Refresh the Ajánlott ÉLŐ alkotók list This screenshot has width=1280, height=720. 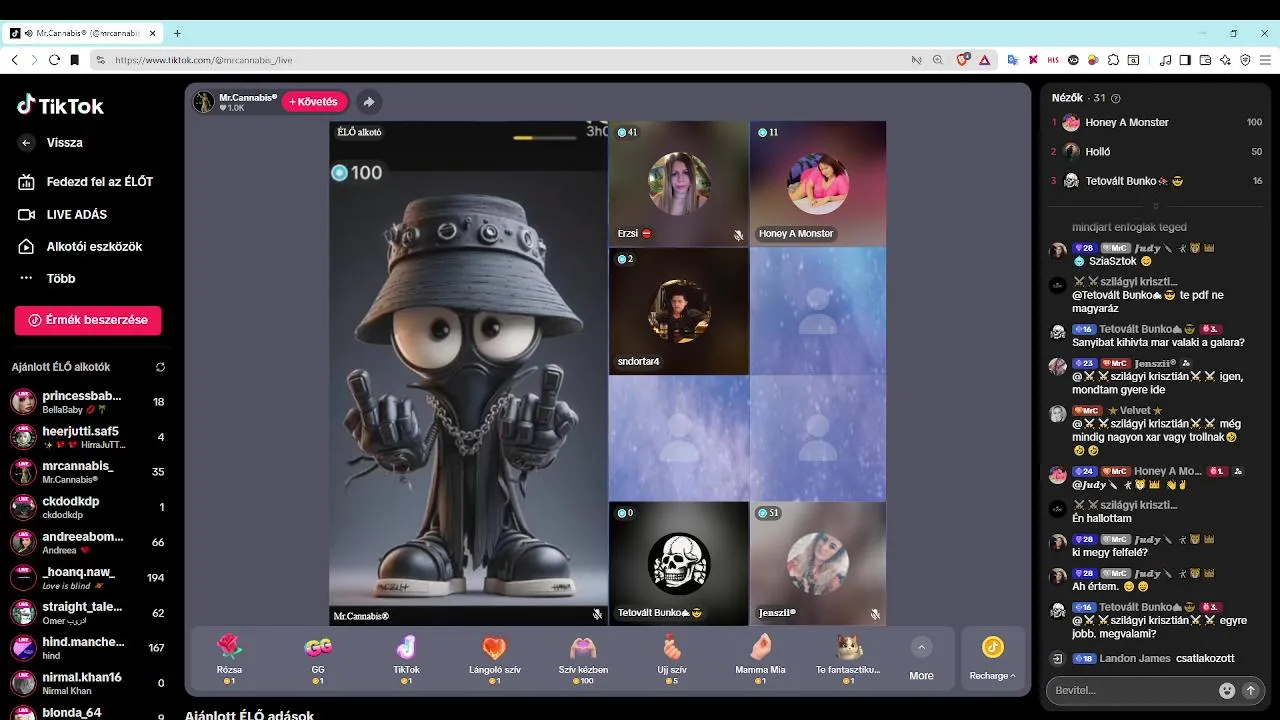(160, 367)
